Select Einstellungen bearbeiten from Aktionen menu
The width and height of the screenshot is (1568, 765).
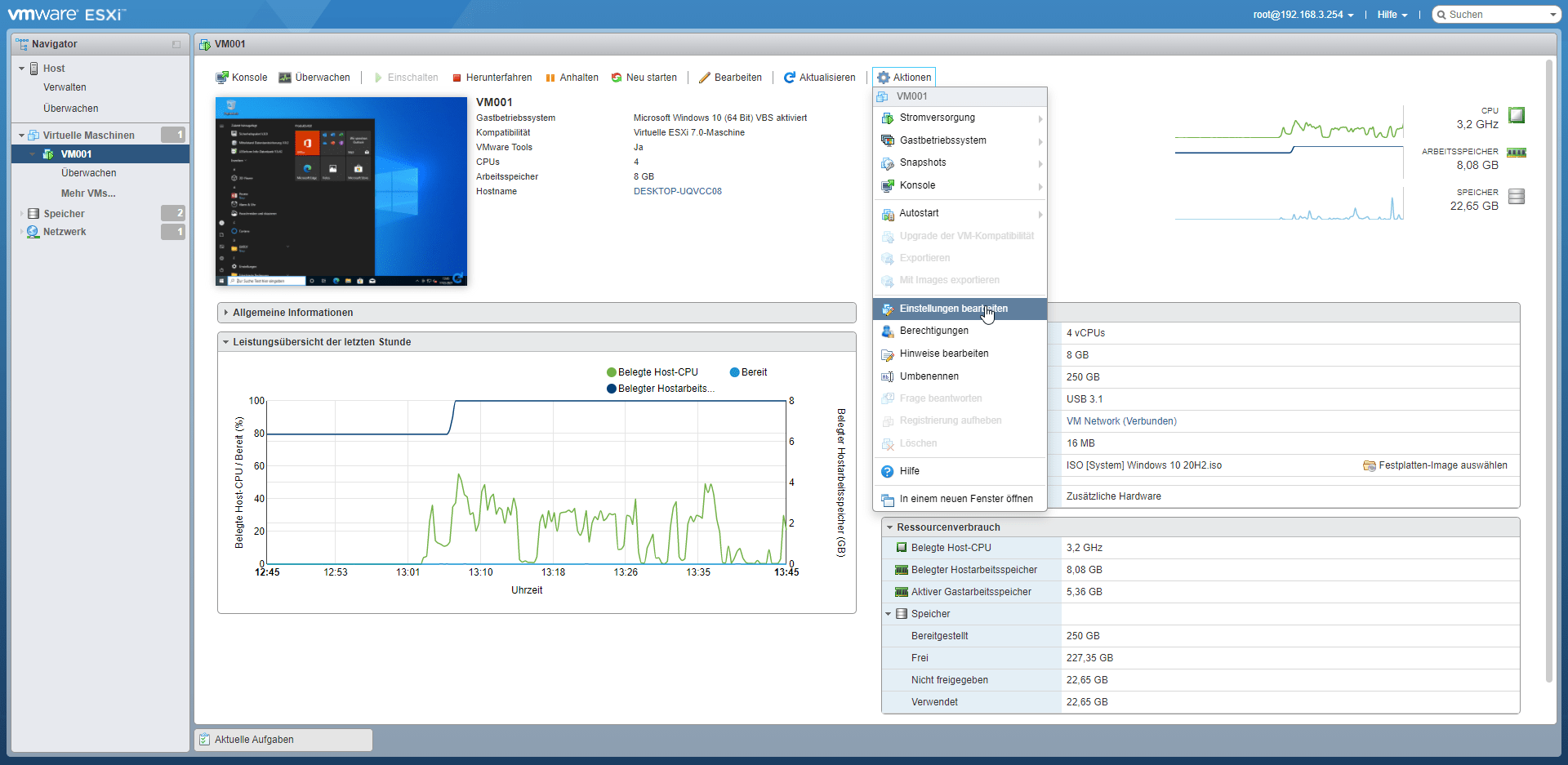click(x=953, y=309)
